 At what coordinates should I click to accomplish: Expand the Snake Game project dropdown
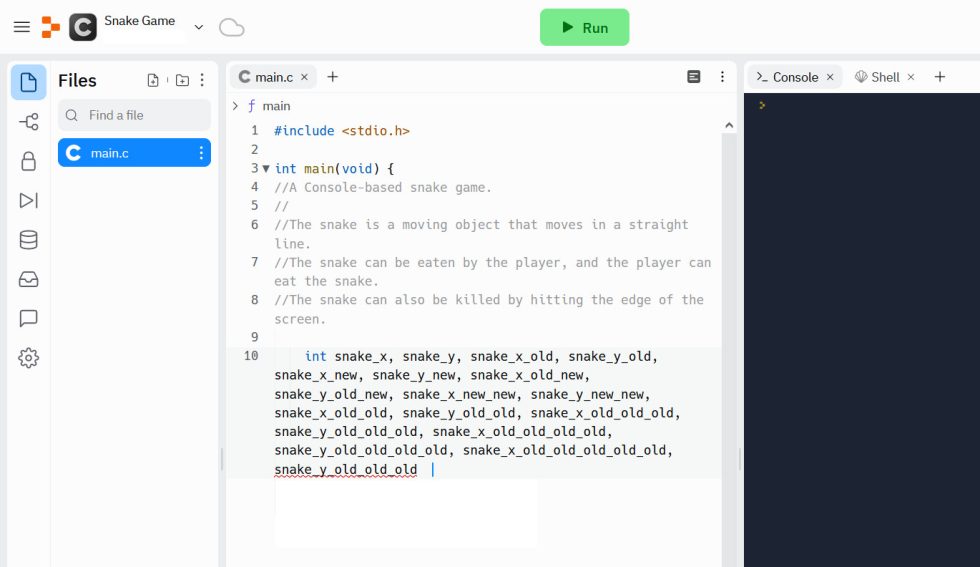pos(199,27)
